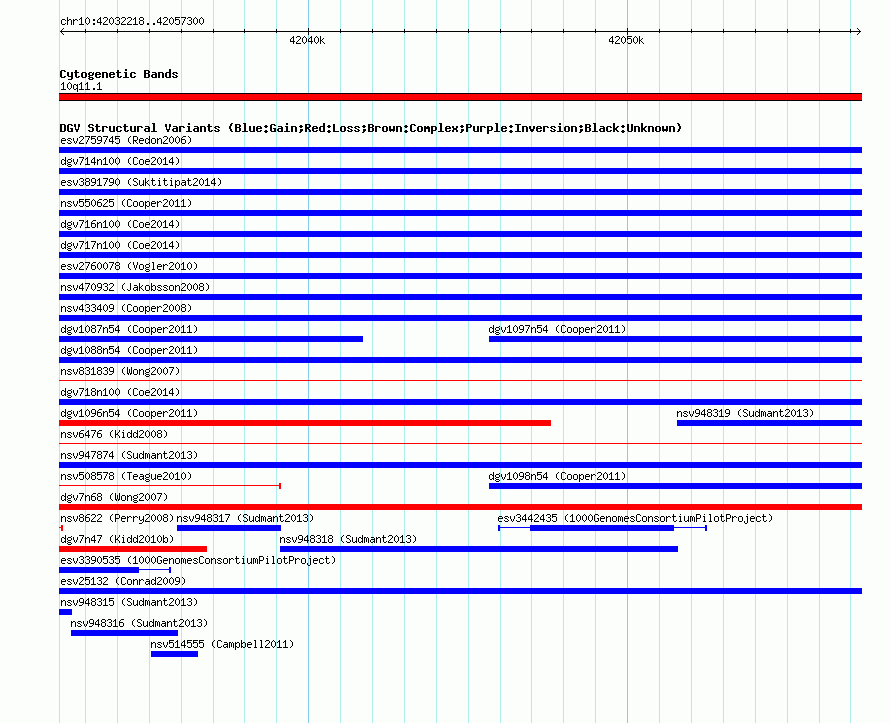Click the red 10q11.1 cytogenetic band bar

coord(460,97)
